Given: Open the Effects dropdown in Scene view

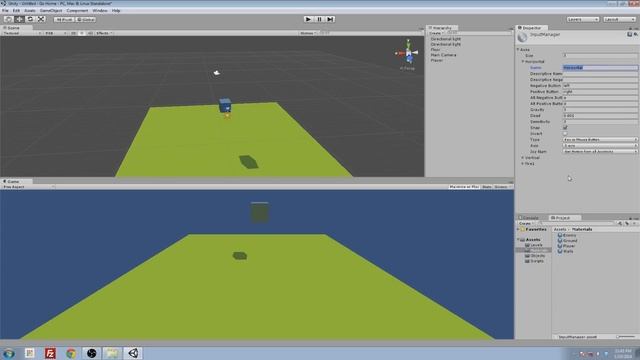Looking at the screenshot, I should [x=104, y=33].
